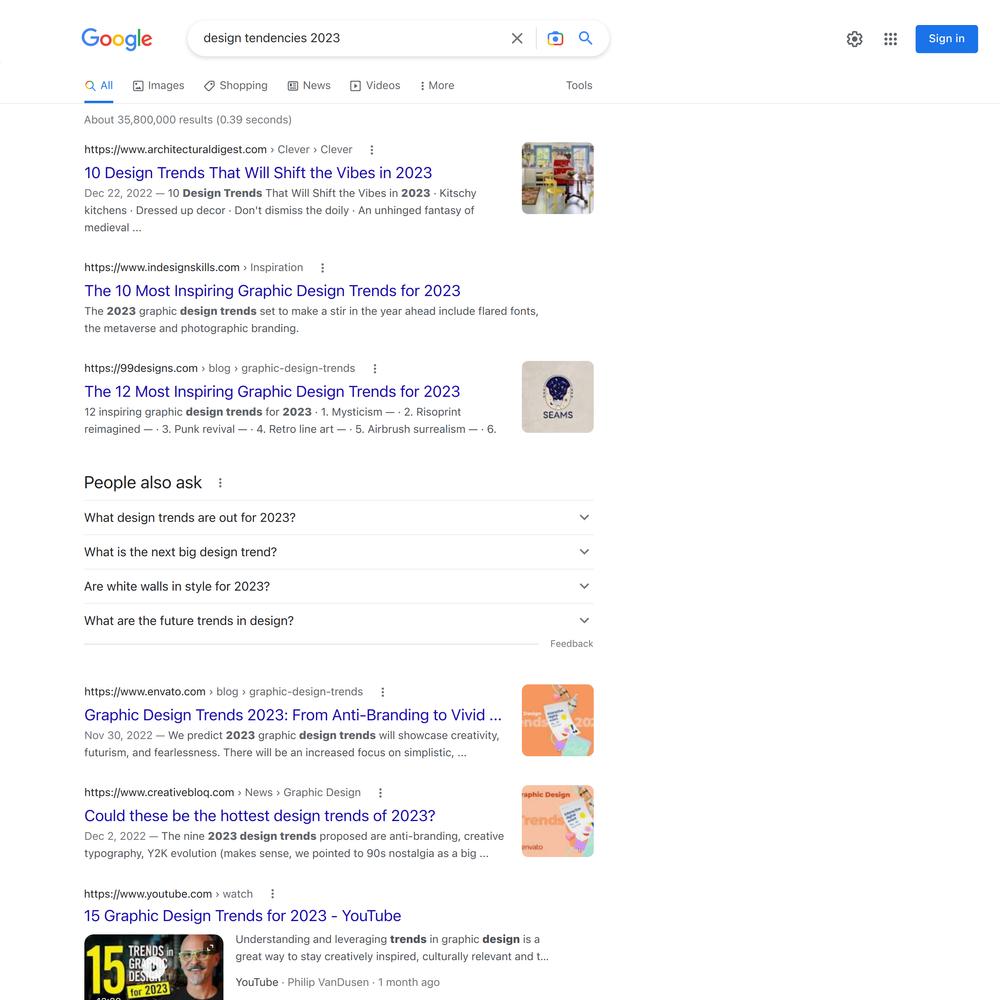Click the blue magnifier search icon

585,38
